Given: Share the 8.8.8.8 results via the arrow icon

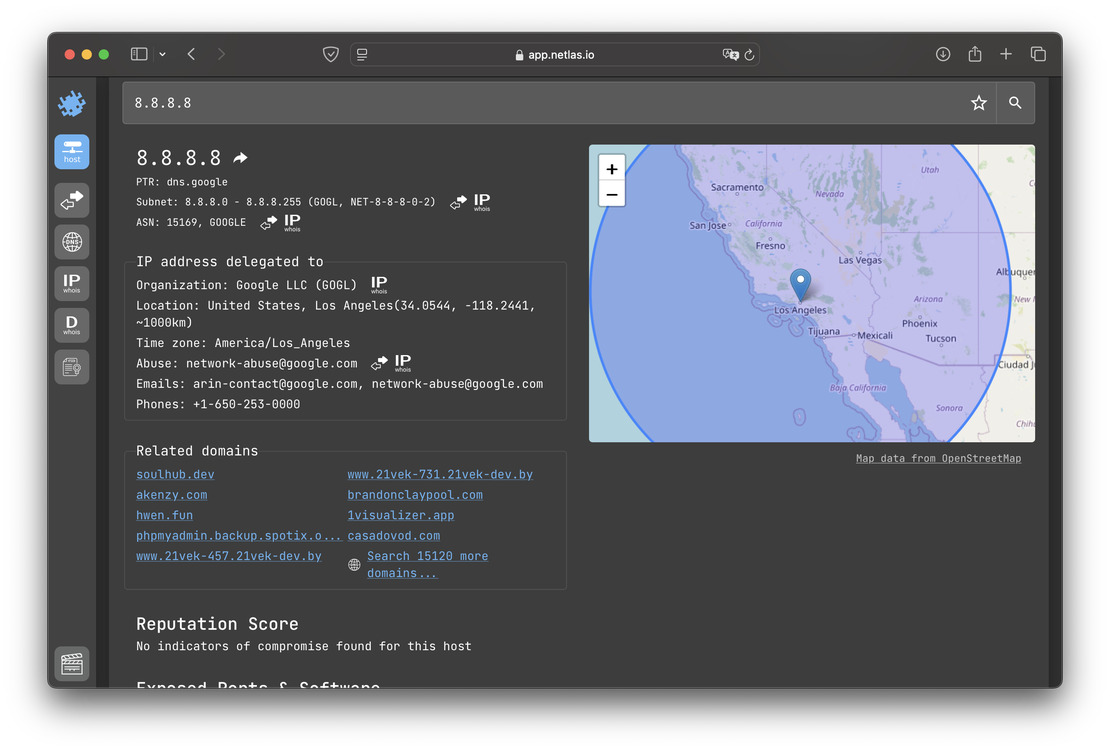Looking at the screenshot, I should coord(238,157).
